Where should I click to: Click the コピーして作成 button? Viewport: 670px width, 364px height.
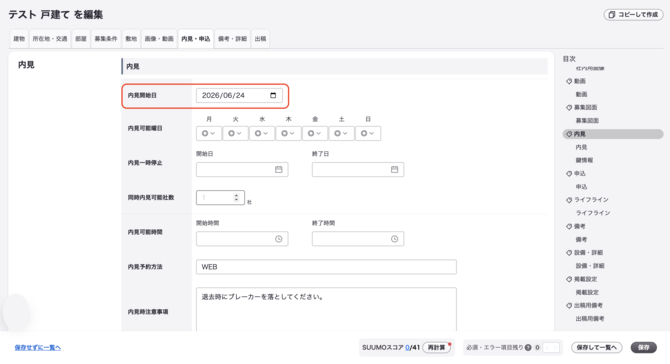(x=633, y=15)
